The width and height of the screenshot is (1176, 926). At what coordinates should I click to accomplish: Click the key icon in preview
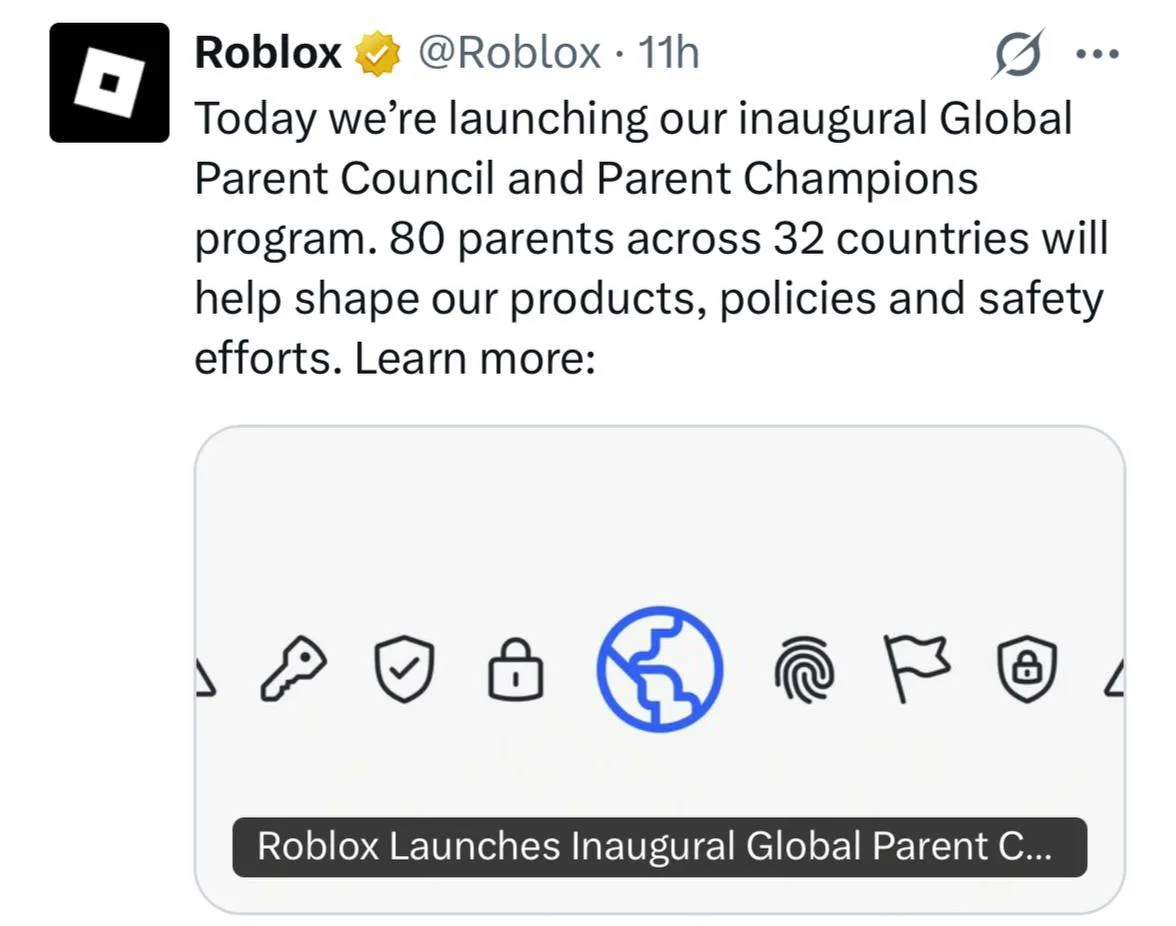pos(290,668)
